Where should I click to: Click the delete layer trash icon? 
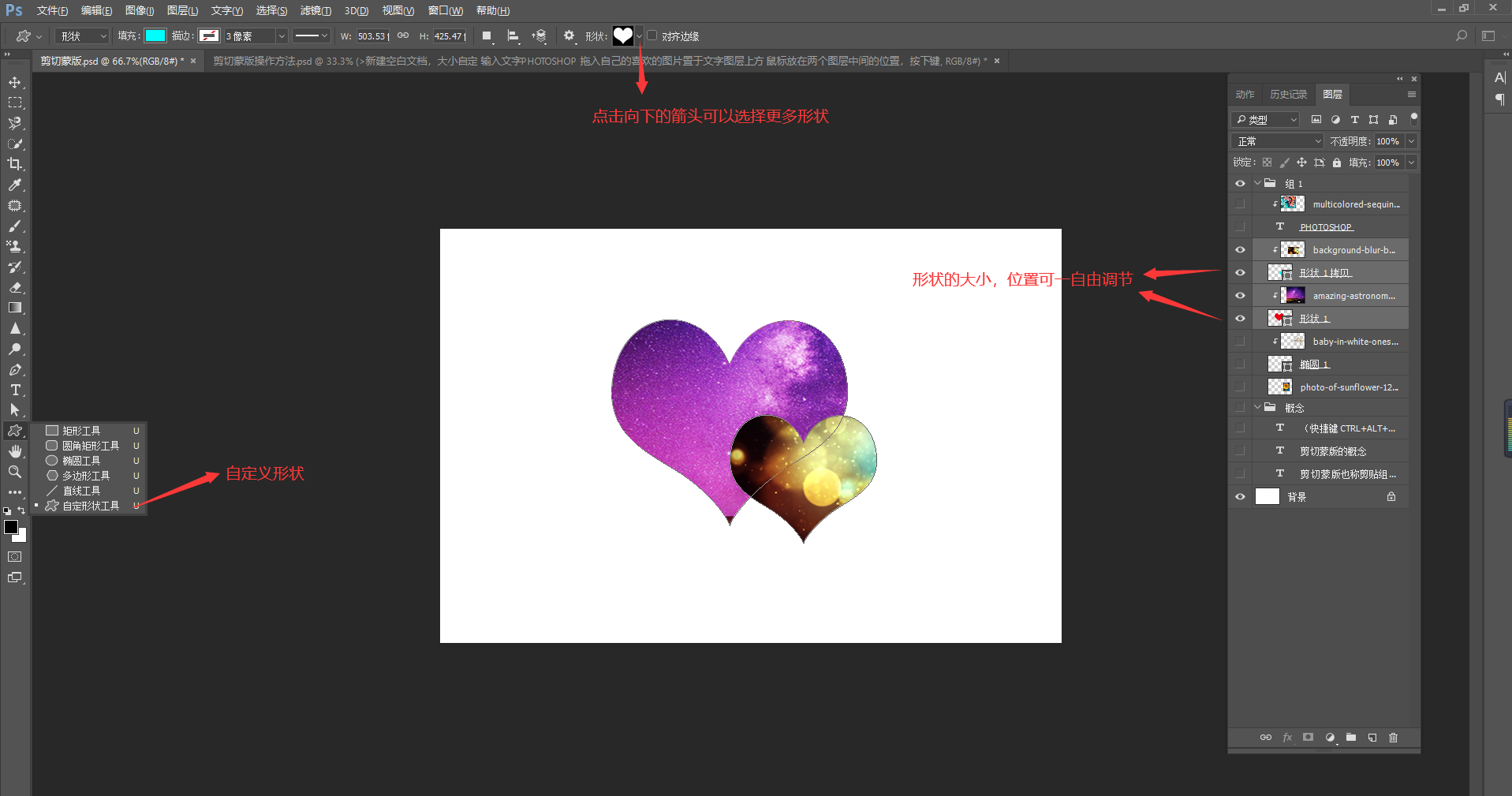click(1393, 738)
